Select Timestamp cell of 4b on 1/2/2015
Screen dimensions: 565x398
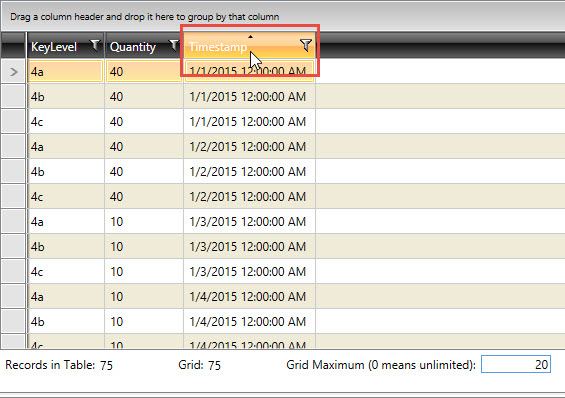(x=250, y=171)
